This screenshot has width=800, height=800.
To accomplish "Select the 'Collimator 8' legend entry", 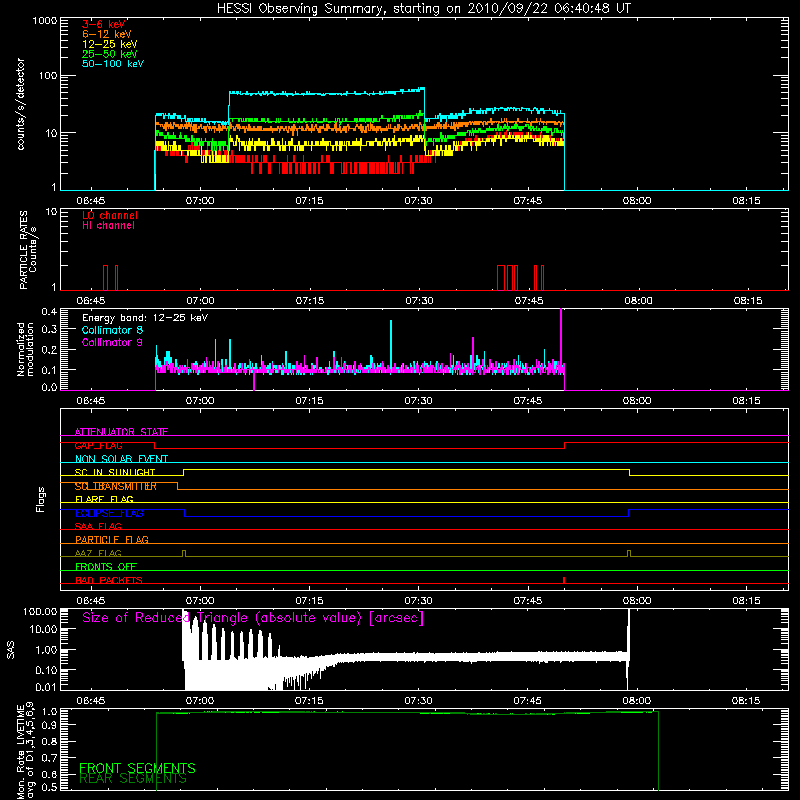I will coord(112,330).
